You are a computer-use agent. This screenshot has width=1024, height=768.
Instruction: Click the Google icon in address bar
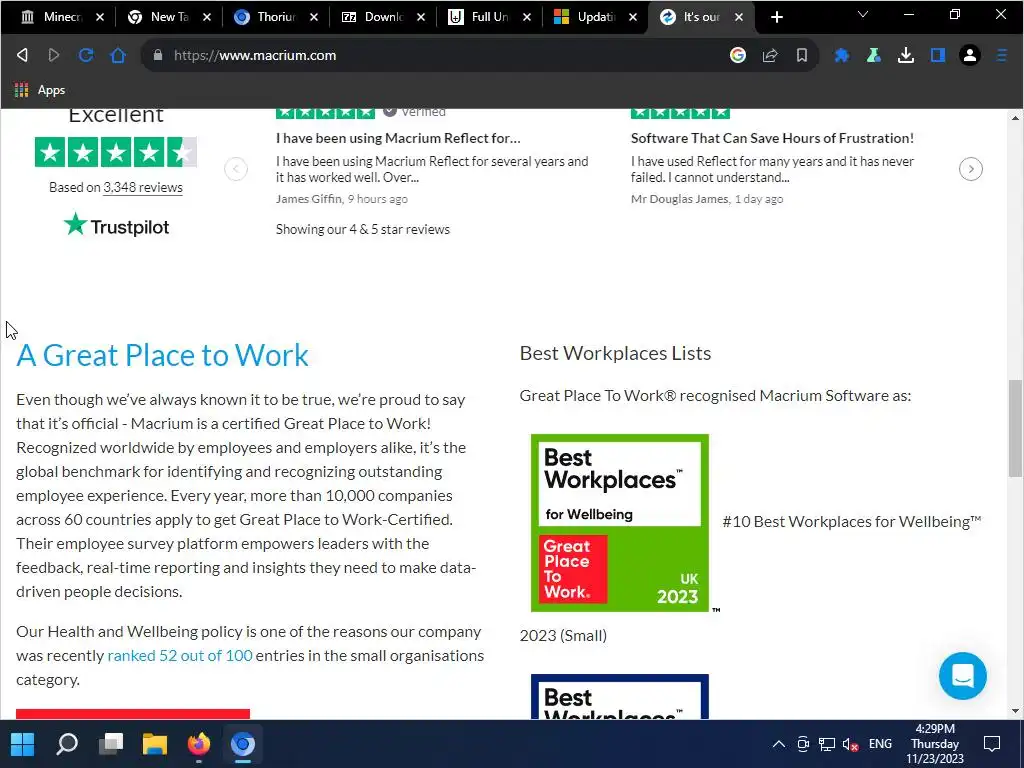(x=738, y=56)
